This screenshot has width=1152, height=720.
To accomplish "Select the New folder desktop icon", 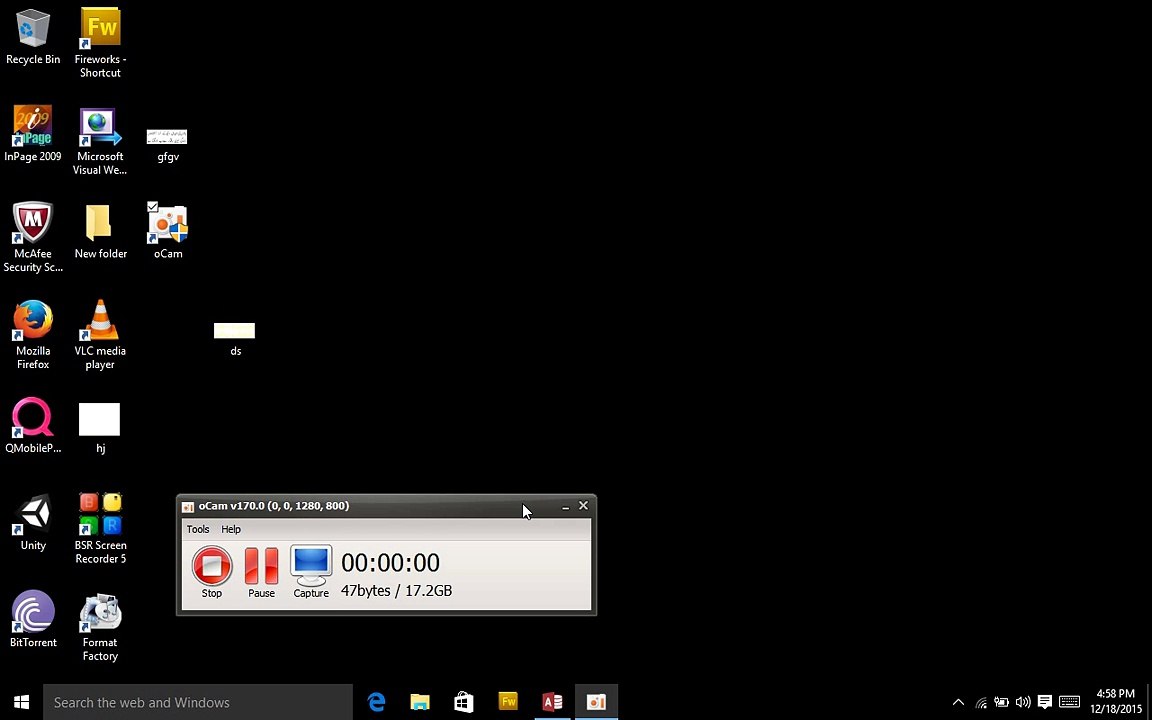I will click(100, 232).
